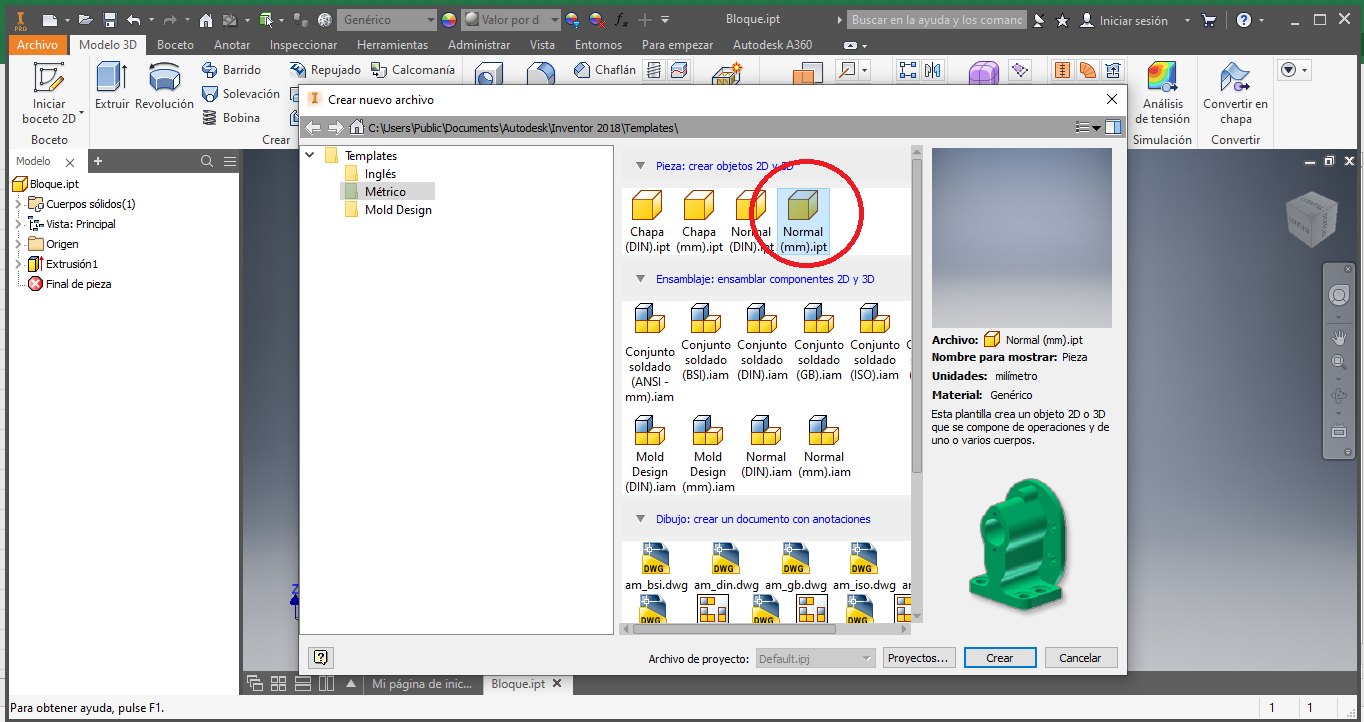Viewport: 1364px width, 722px height.
Task: Click the Zoom magnifier in the navigation bar
Action: pos(1339,362)
